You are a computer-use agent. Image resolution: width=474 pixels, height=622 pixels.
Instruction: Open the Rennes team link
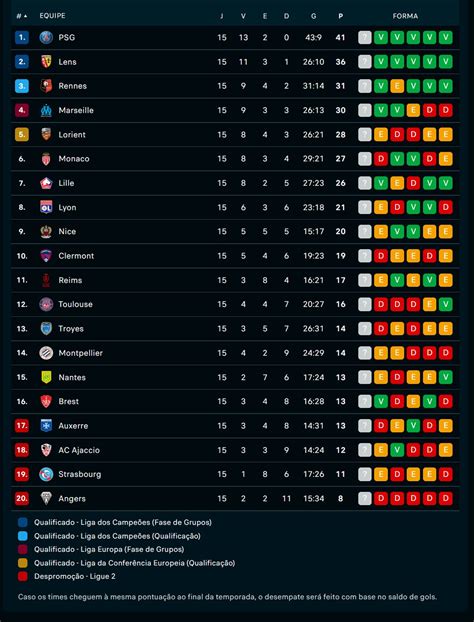pyautogui.click(x=73, y=86)
